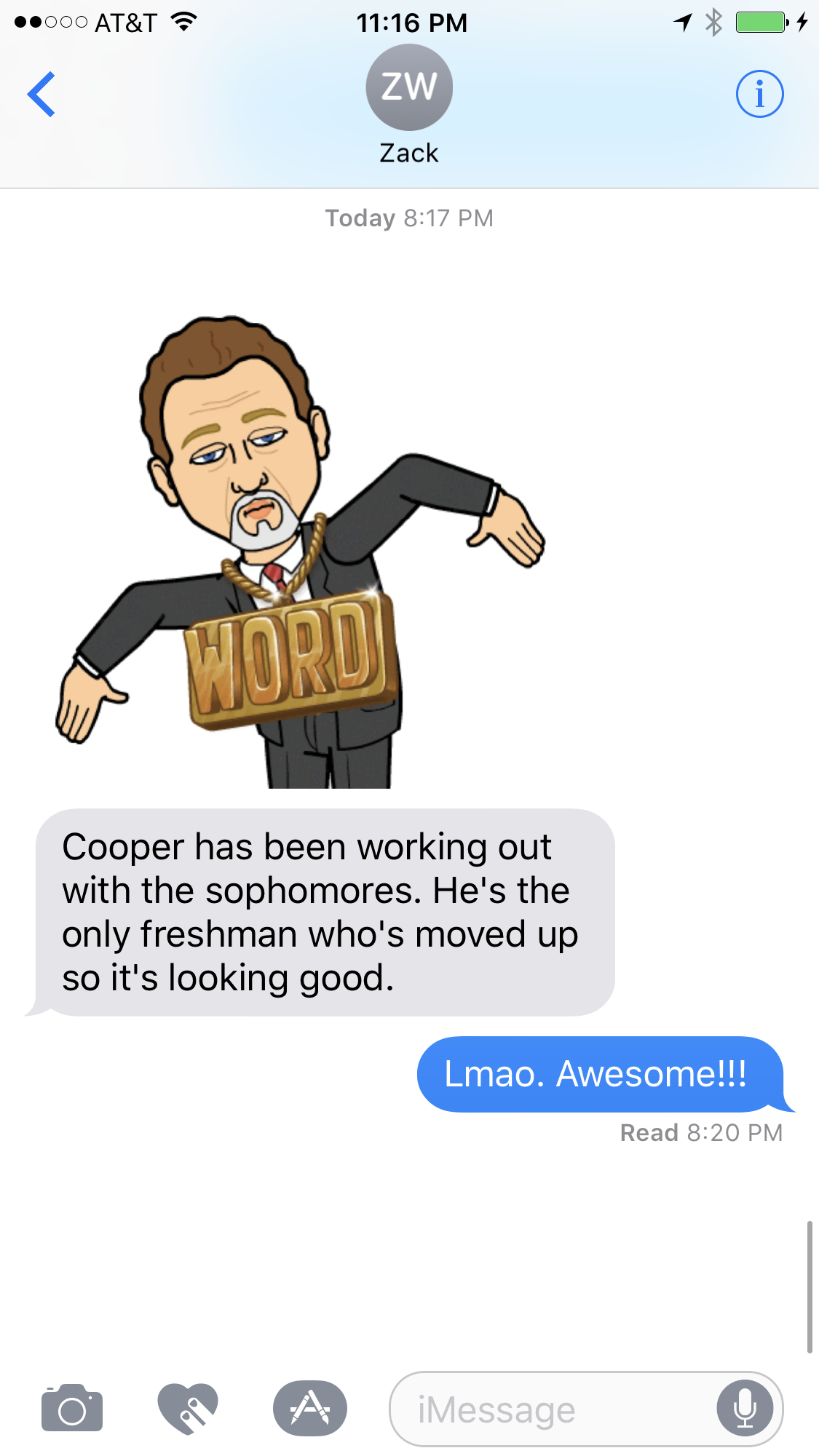Tap the location arrow status icon

point(682,23)
